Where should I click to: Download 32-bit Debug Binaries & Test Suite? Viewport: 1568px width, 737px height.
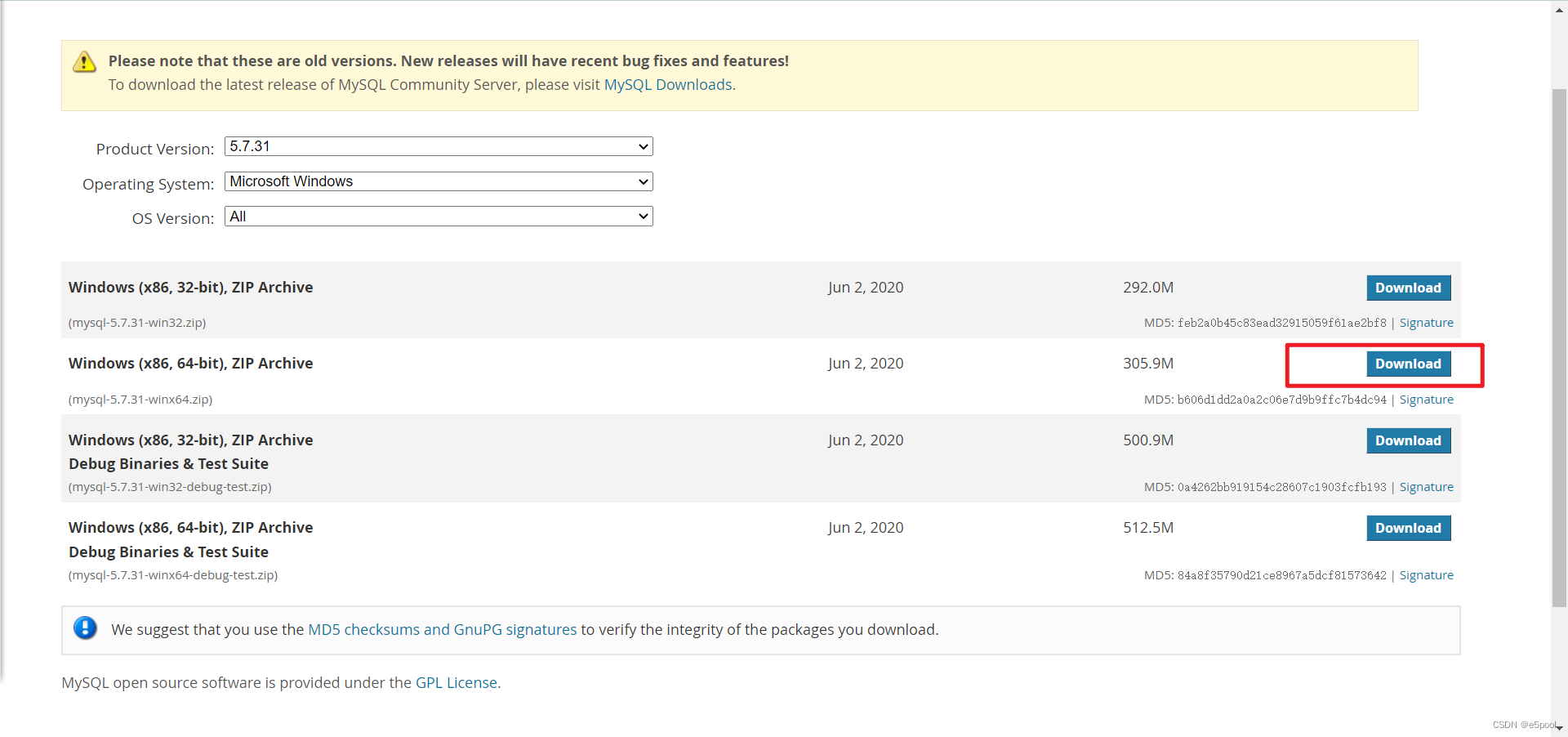tap(1408, 440)
